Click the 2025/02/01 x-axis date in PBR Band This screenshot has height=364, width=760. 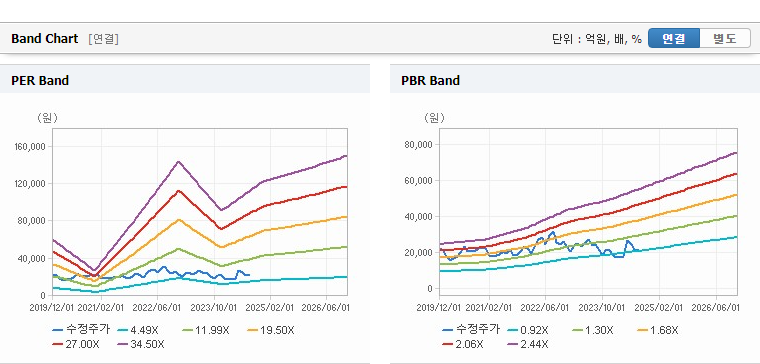[658, 308]
